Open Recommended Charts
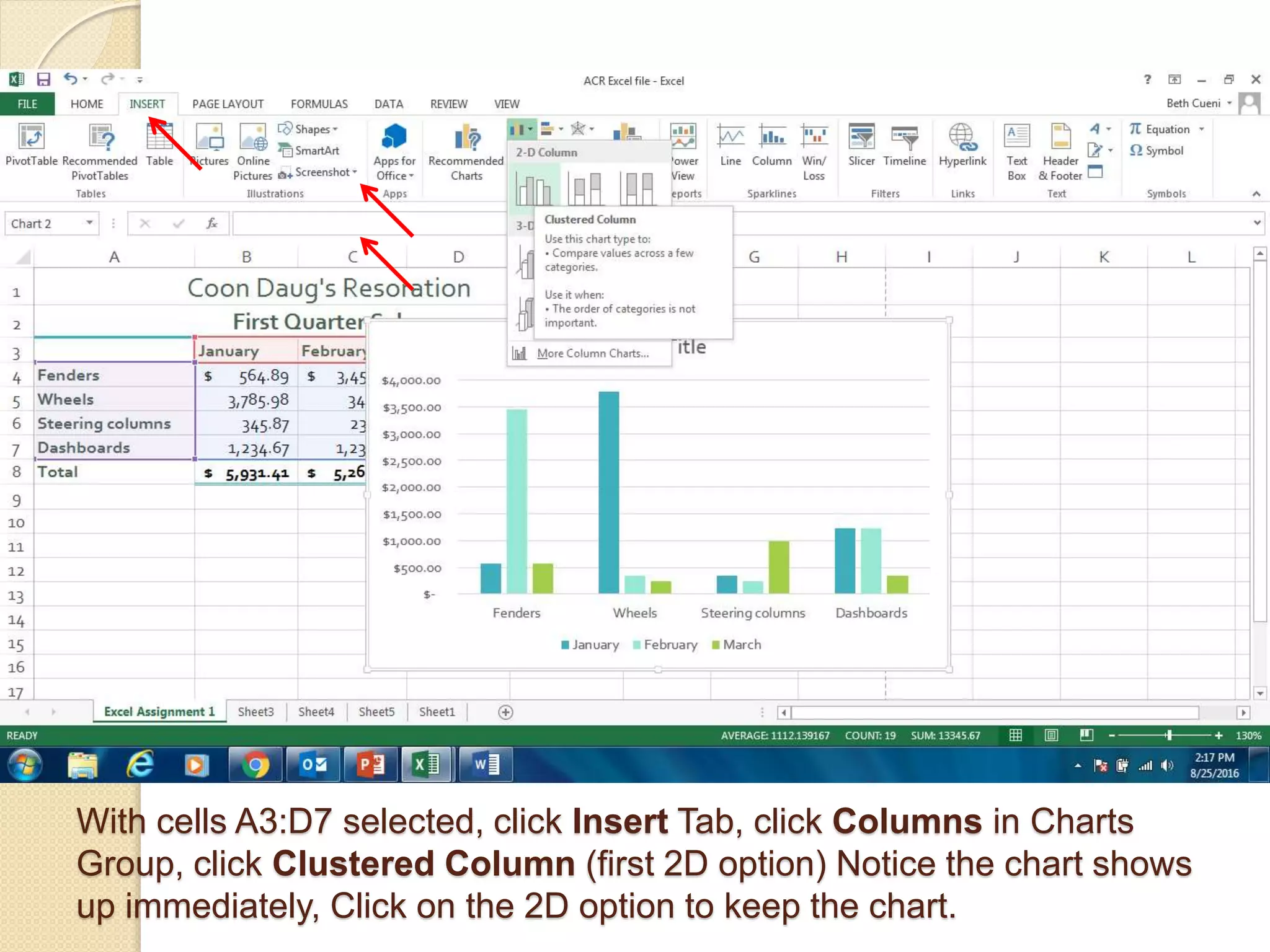This screenshot has width=1270, height=952. click(x=466, y=152)
